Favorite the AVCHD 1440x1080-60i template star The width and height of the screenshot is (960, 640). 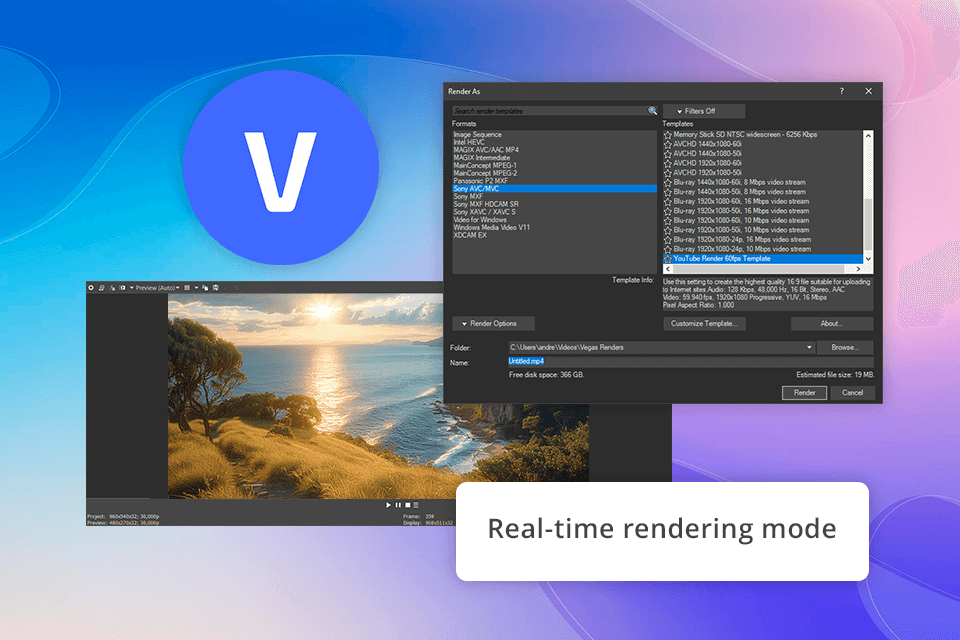point(668,145)
